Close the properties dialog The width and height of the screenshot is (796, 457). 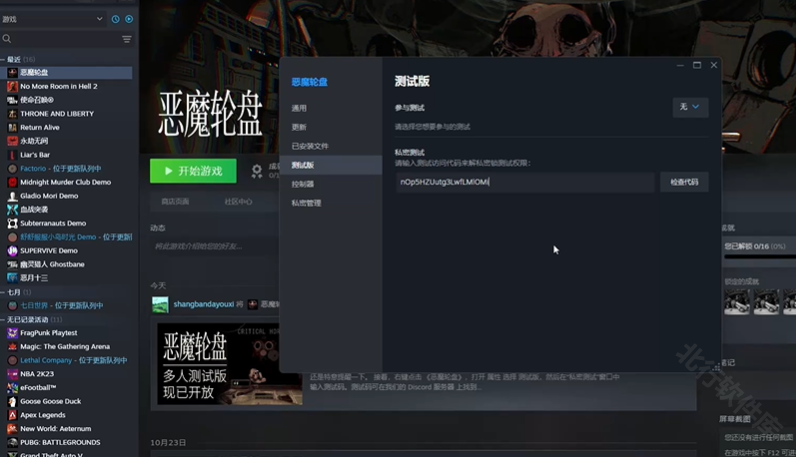(714, 66)
